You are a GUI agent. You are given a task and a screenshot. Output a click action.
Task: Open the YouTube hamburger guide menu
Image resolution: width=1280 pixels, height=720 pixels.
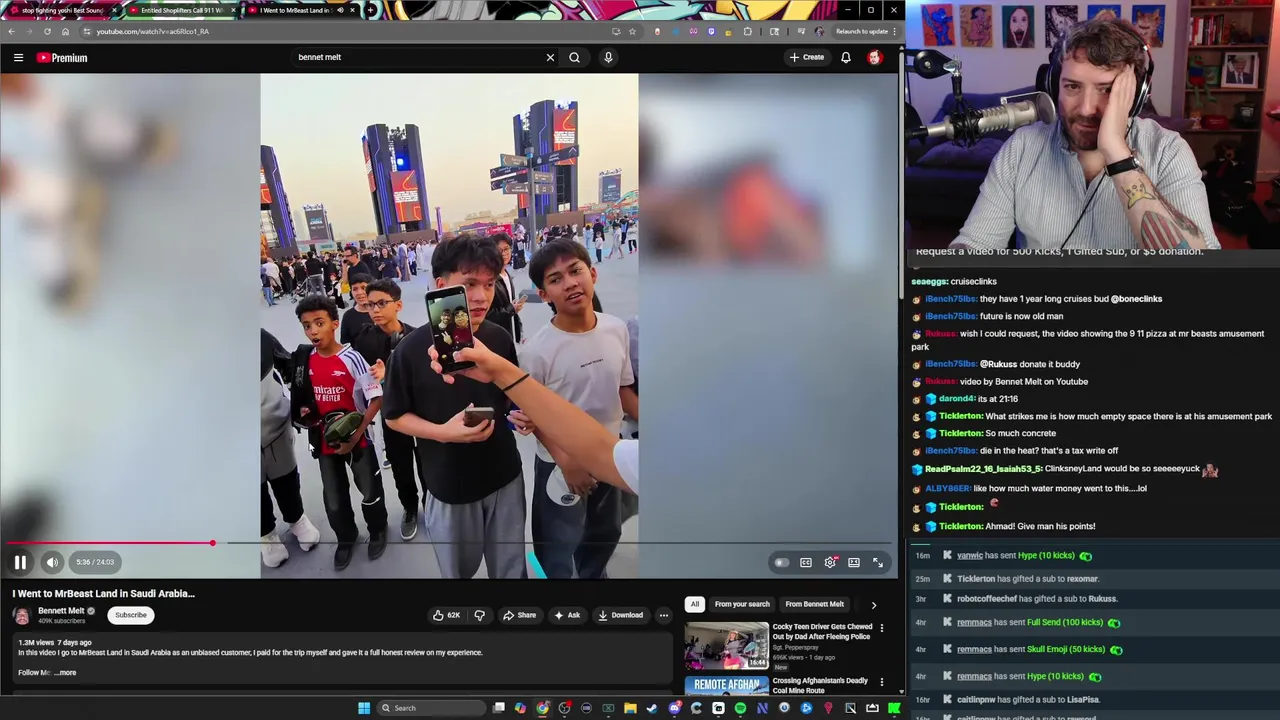(18, 58)
